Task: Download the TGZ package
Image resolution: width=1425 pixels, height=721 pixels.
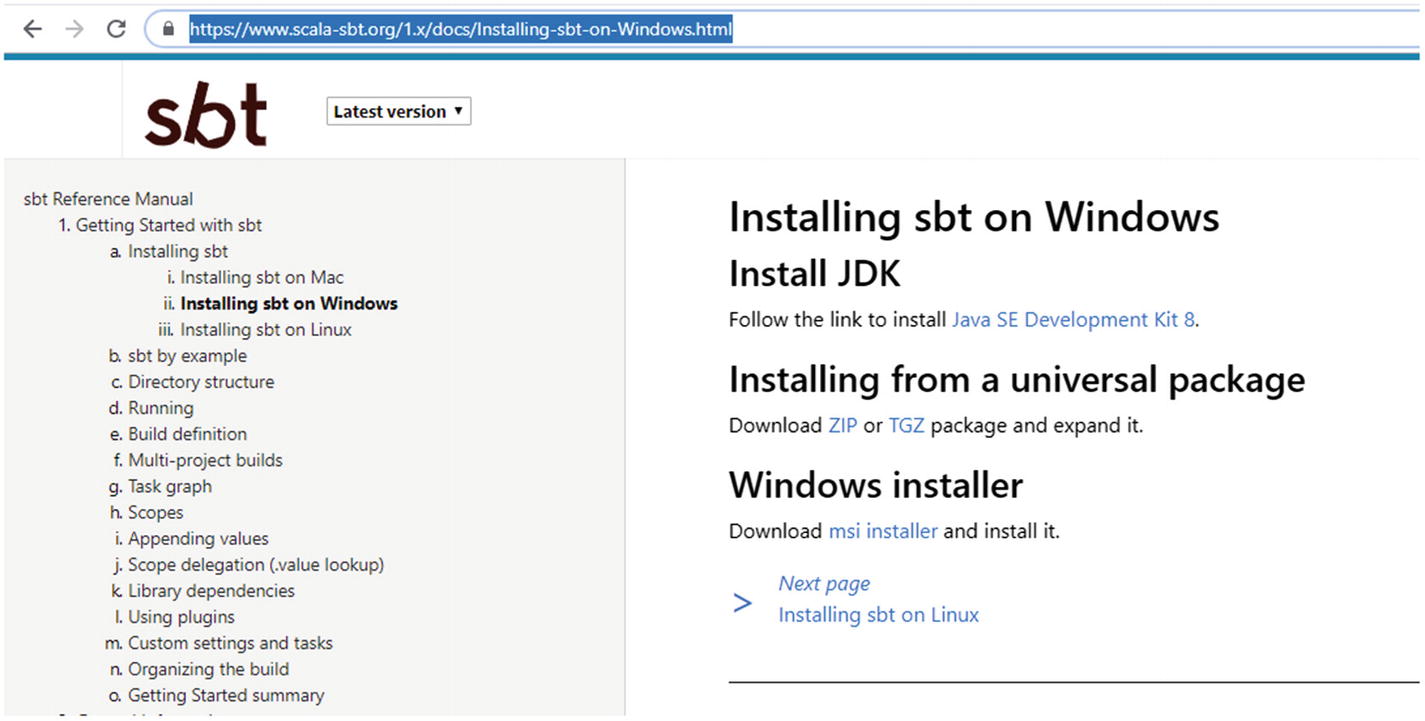Action: coord(906,425)
